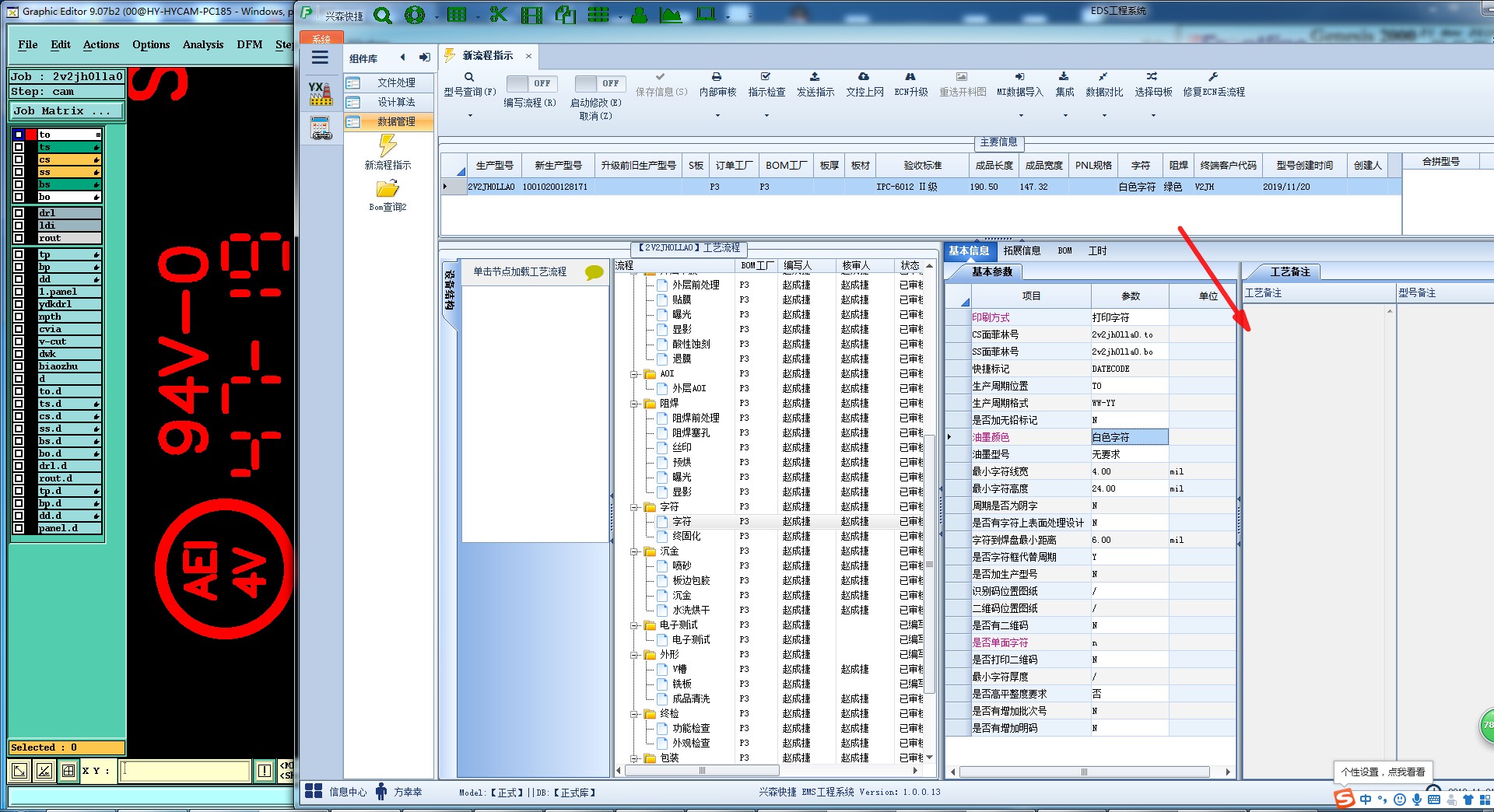Check the cs layer checkbox in Graphic Editor
Viewport: 1494px width, 812px height.
19,159
